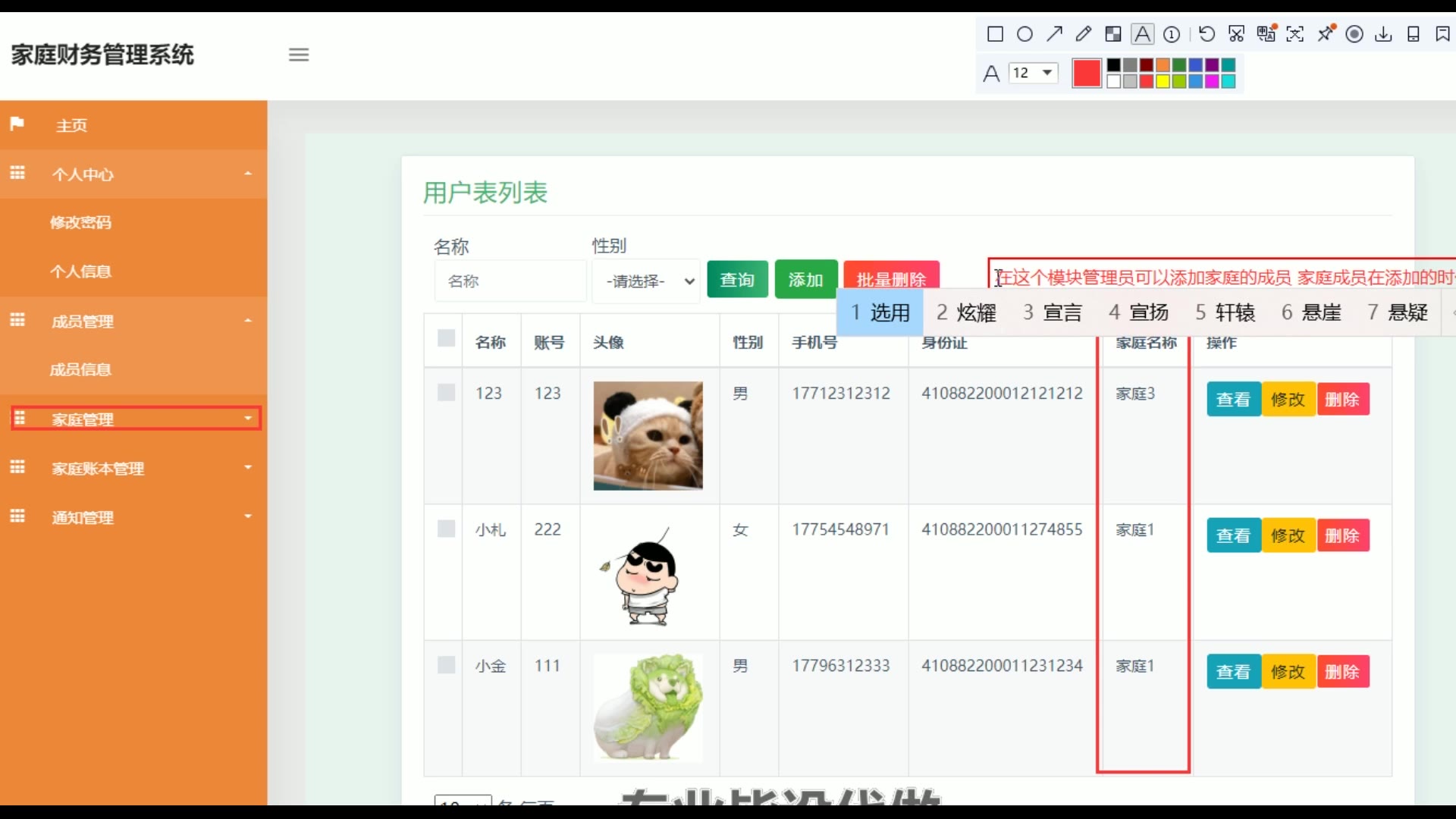The image size is (1456, 819).
Task: Click the bookmark icon in toolbar
Action: tap(1442, 34)
